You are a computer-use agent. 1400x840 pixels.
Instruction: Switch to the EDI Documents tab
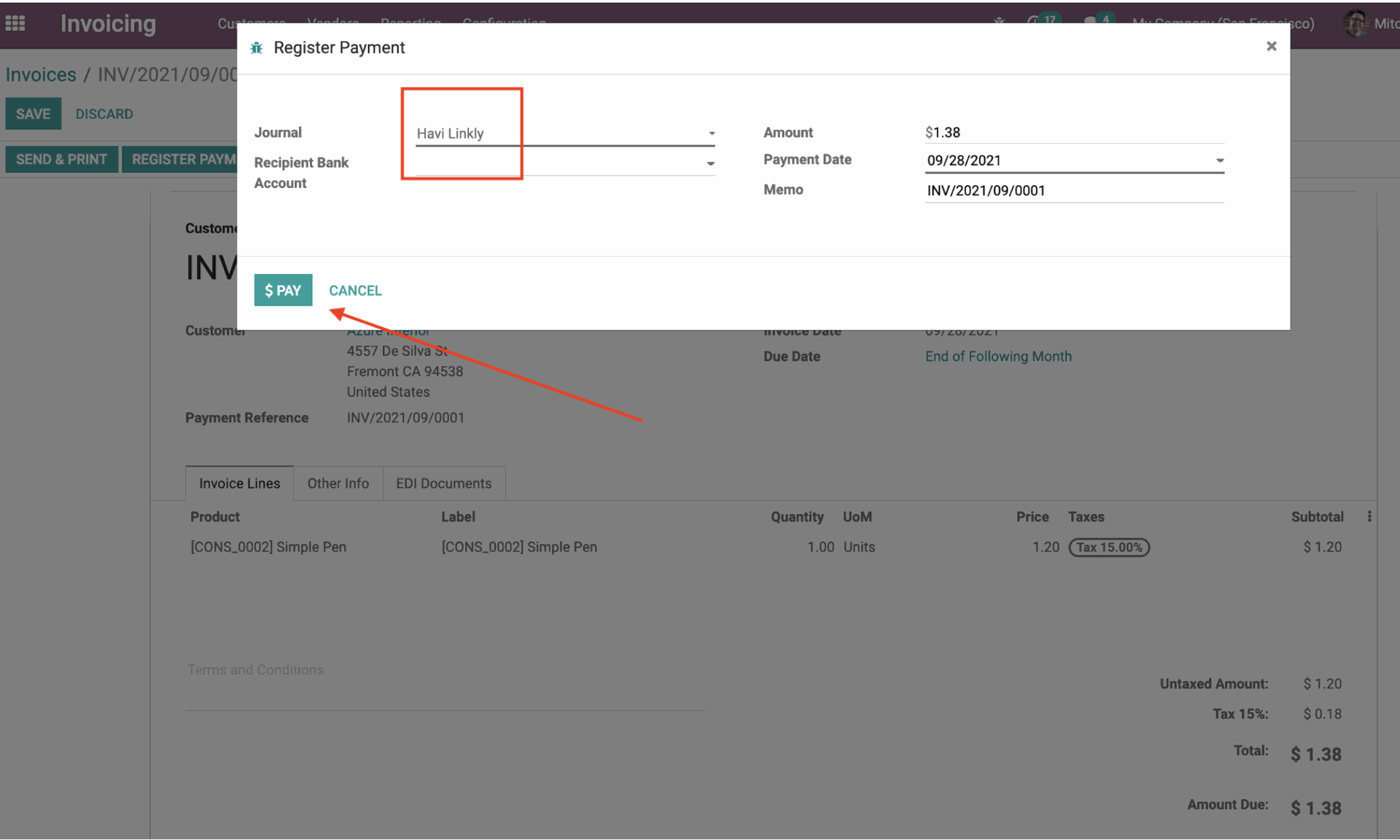(x=442, y=483)
